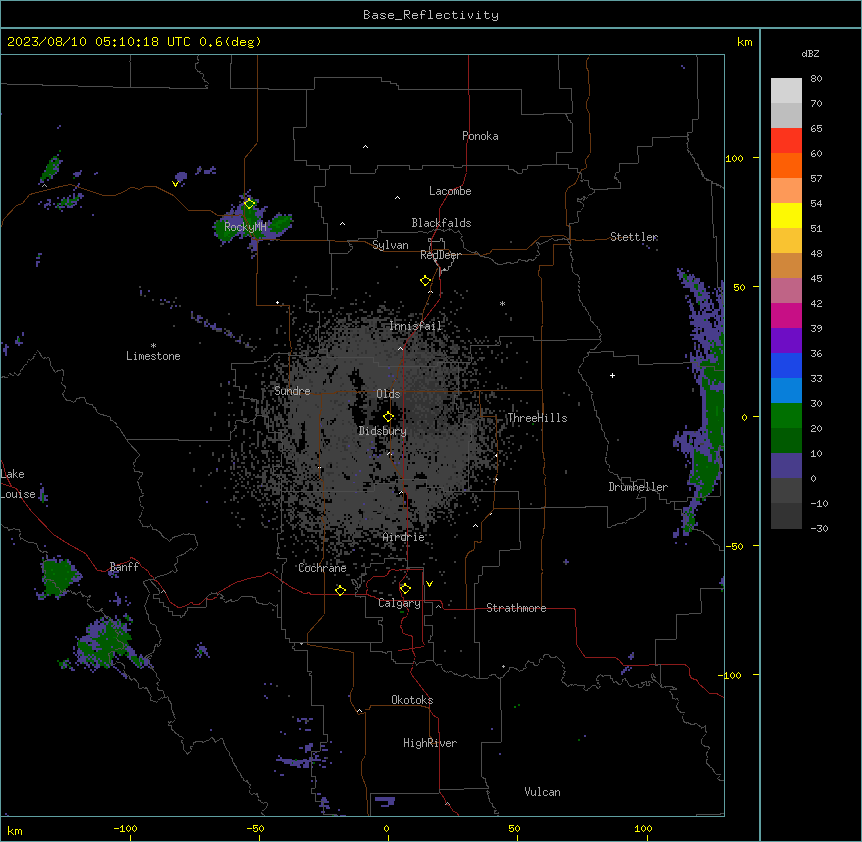Click the Strathmore label
Screen dimensions: 862x842
click(x=516, y=608)
